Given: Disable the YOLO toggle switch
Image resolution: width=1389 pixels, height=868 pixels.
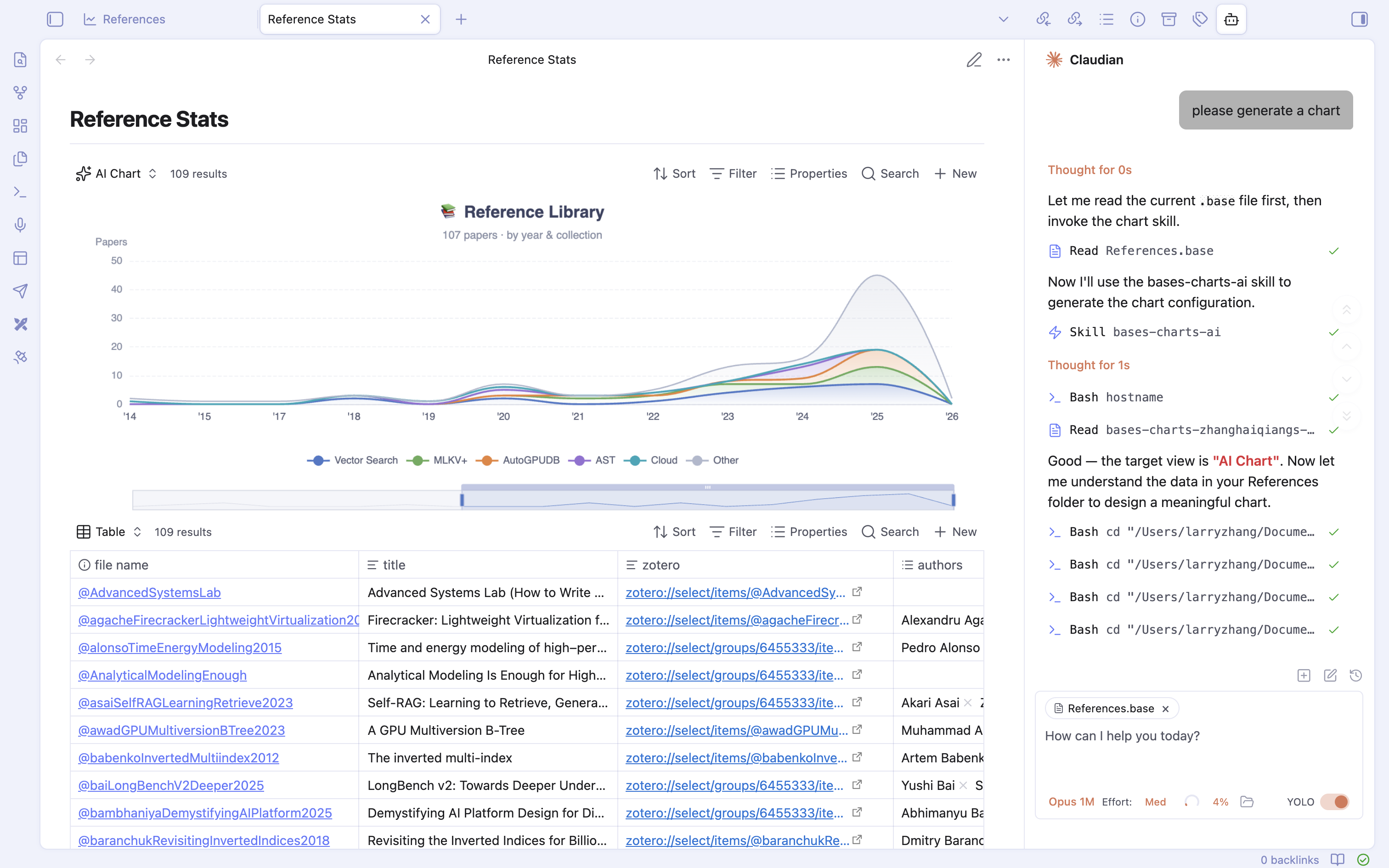Looking at the screenshot, I should tap(1334, 801).
